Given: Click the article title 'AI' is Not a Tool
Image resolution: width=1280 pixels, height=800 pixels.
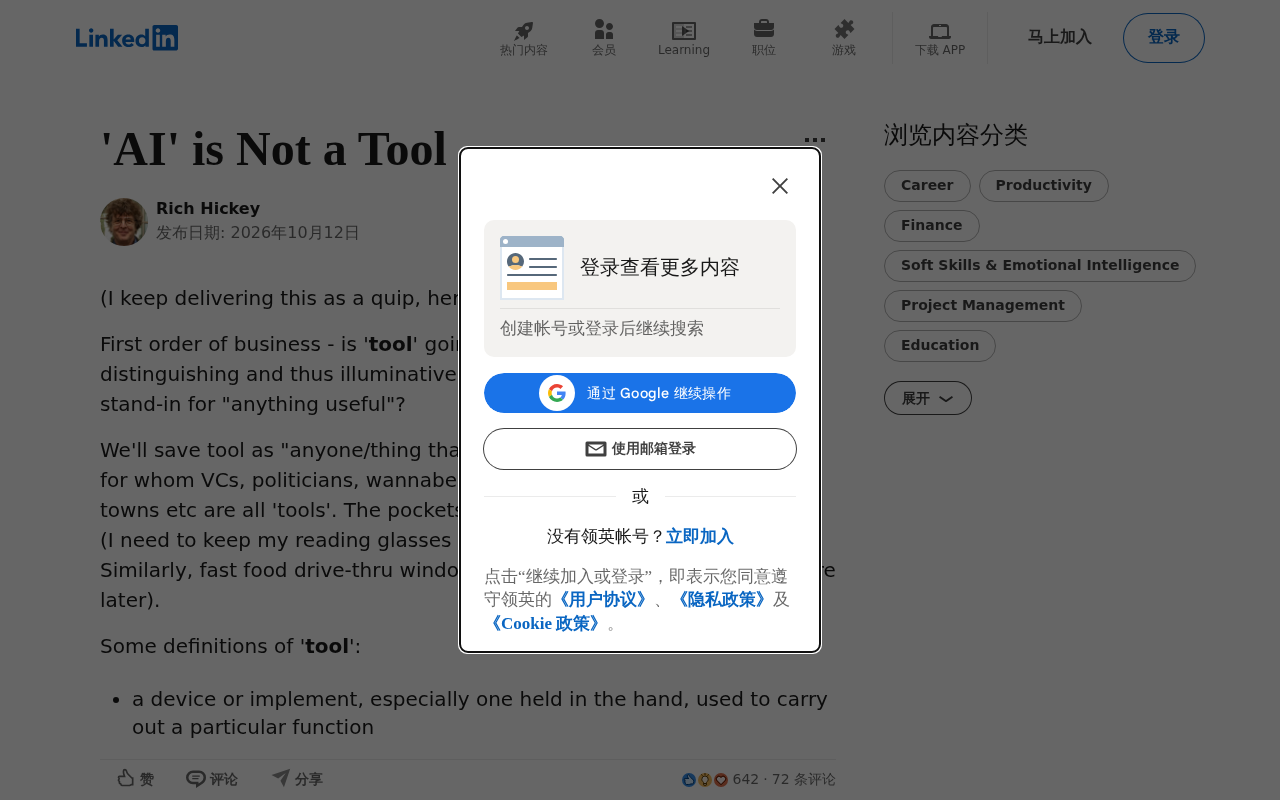Looking at the screenshot, I should pos(274,149).
